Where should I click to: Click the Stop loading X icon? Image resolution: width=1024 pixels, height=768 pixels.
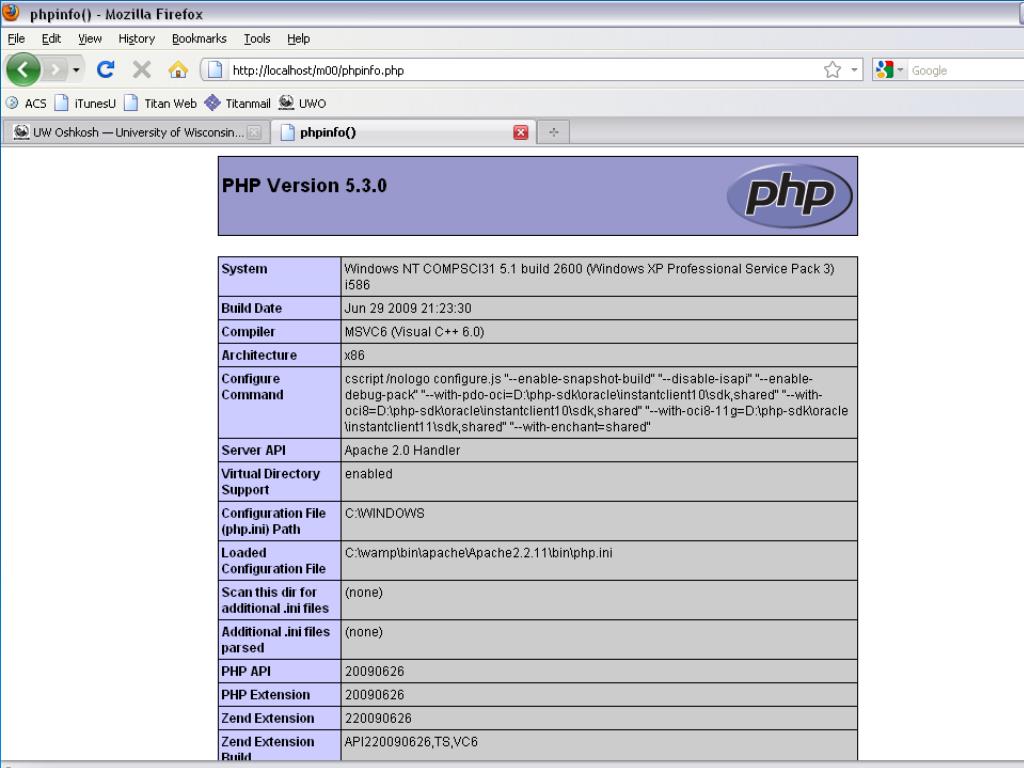tap(141, 69)
